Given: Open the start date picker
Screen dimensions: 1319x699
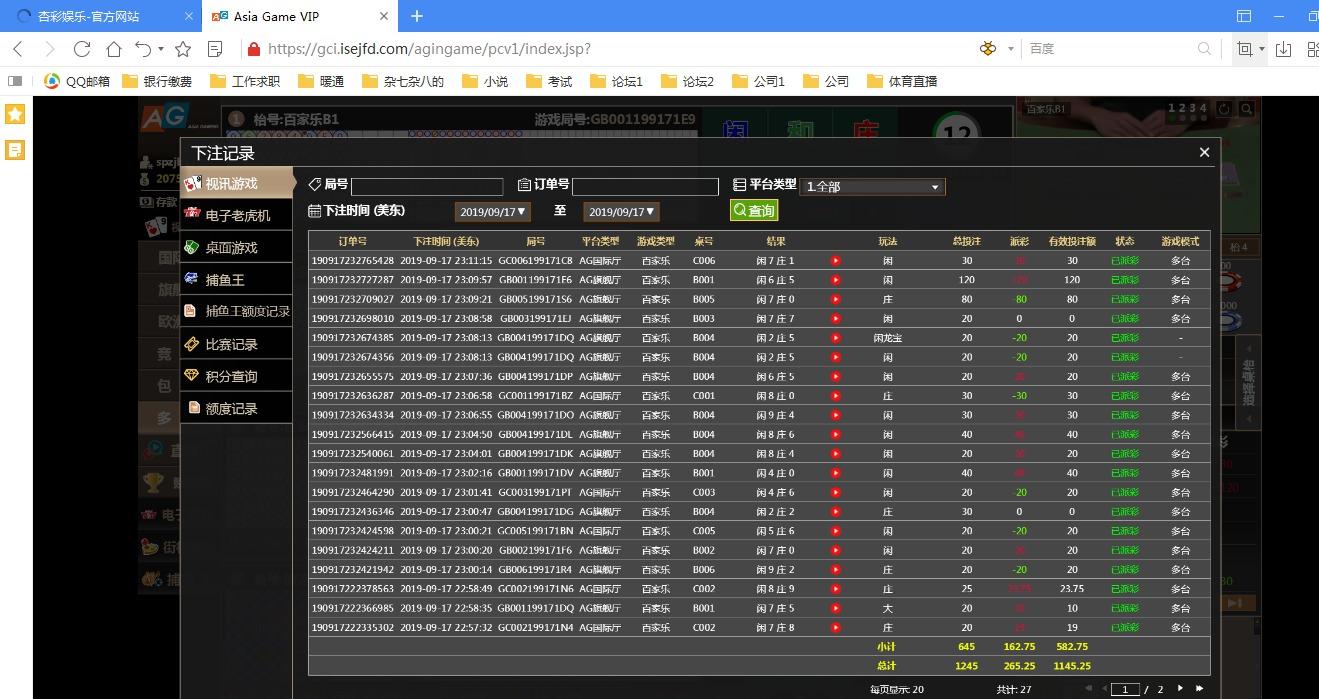Looking at the screenshot, I should (x=492, y=212).
